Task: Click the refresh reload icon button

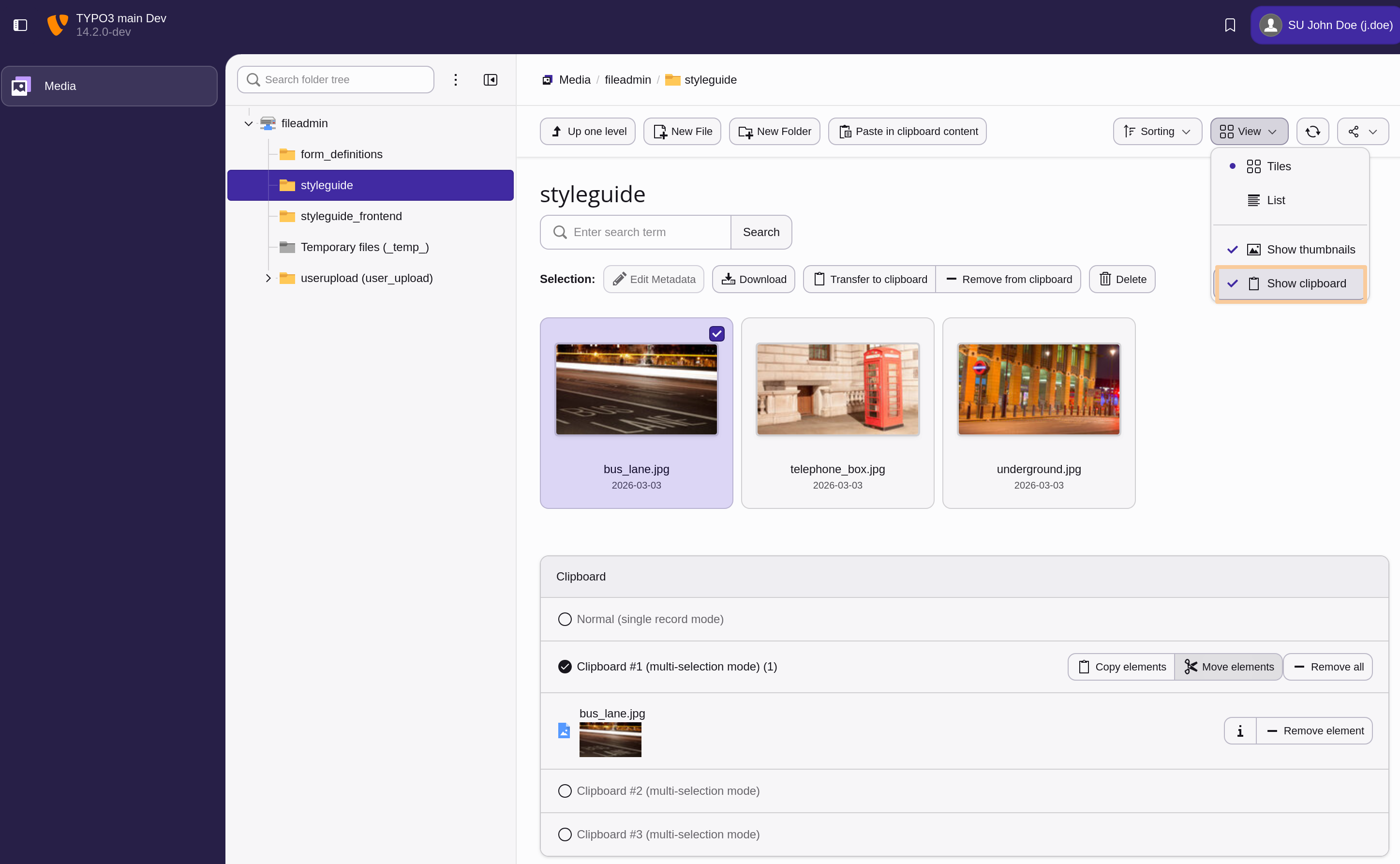Action: pos(1312,132)
